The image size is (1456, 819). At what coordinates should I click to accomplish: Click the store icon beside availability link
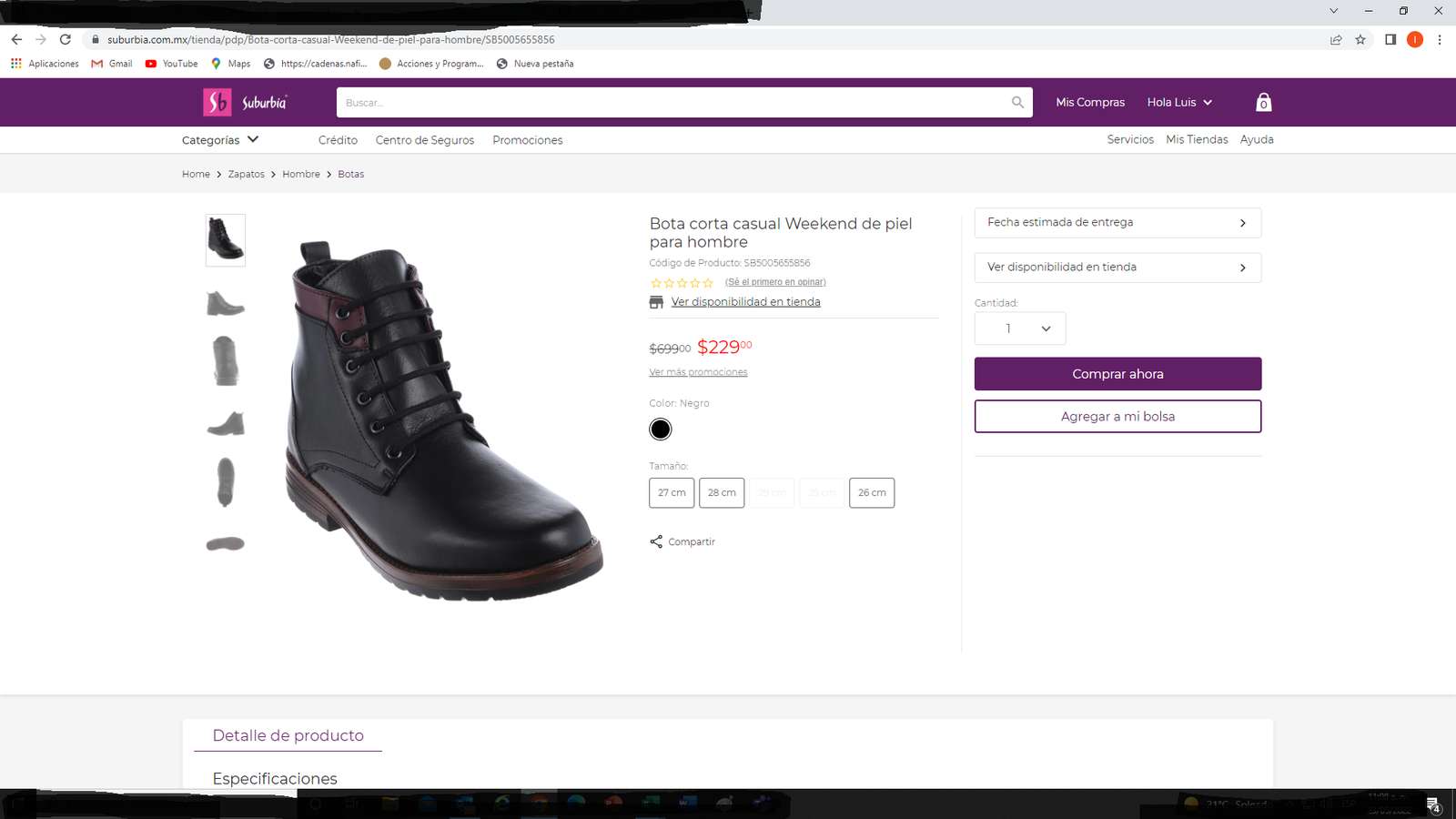(x=656, y=302)
